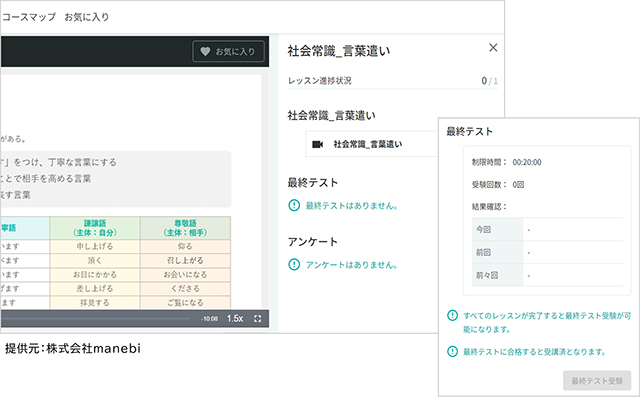Click the info icon beside すべてのレッスンが完了すると
The height and width of the screenshot is (397, 640).
pyautogui.click(x=452, y=315)
